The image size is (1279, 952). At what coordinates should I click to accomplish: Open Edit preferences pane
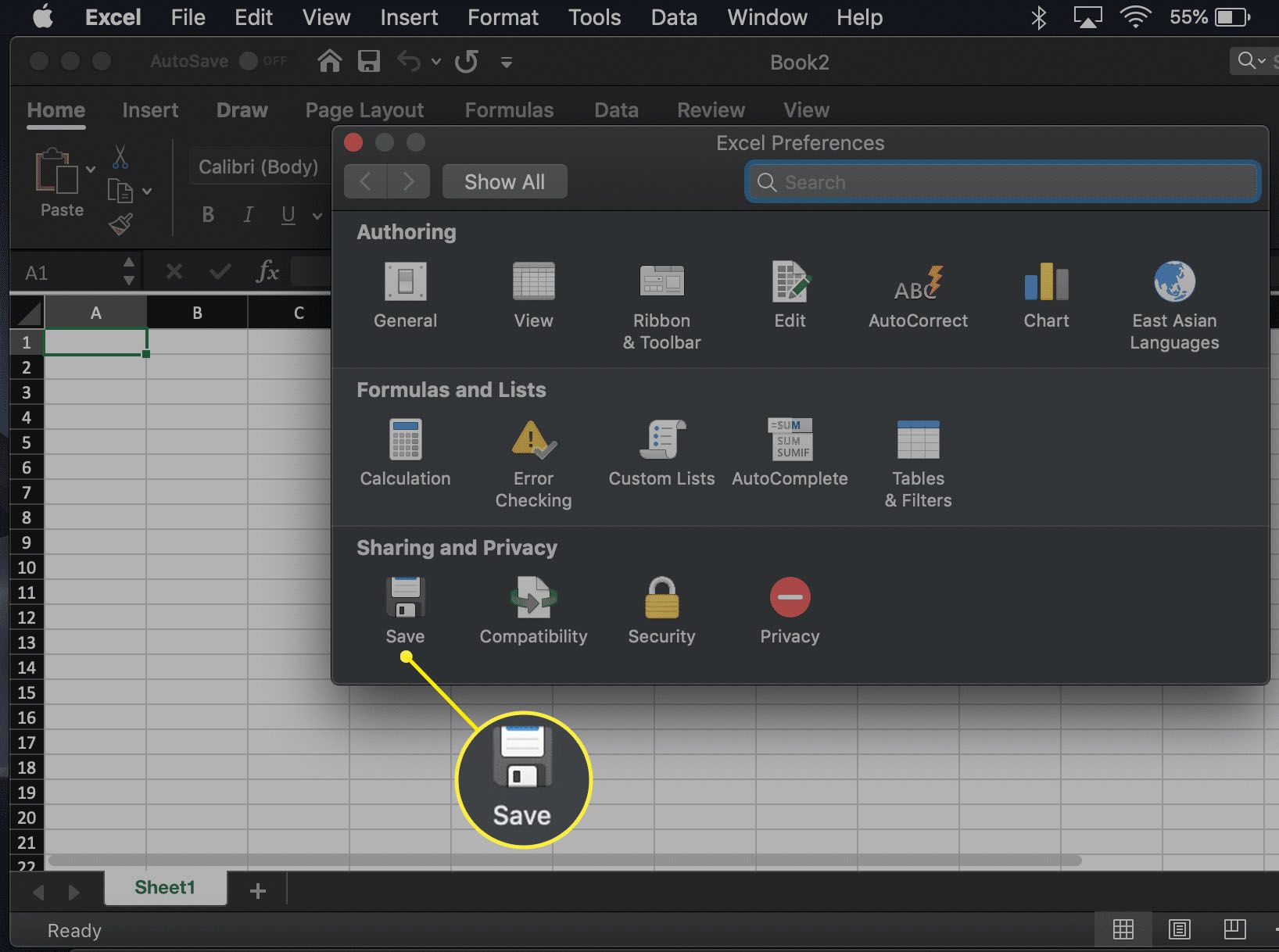[790, 295]
